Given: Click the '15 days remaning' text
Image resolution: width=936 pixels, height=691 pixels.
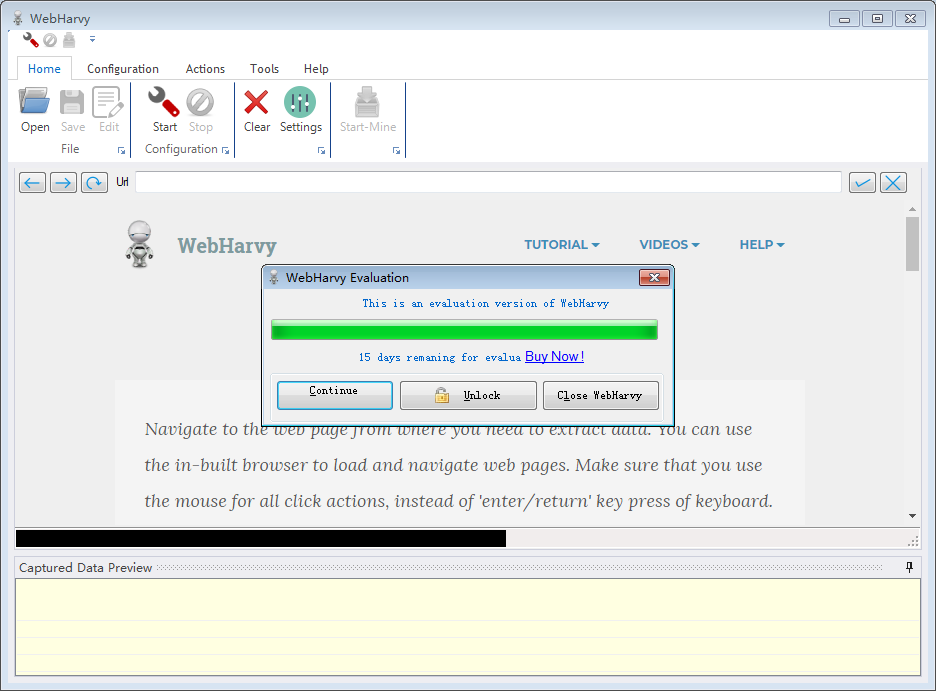Looking at the screenshot, I should pos(439,357).
